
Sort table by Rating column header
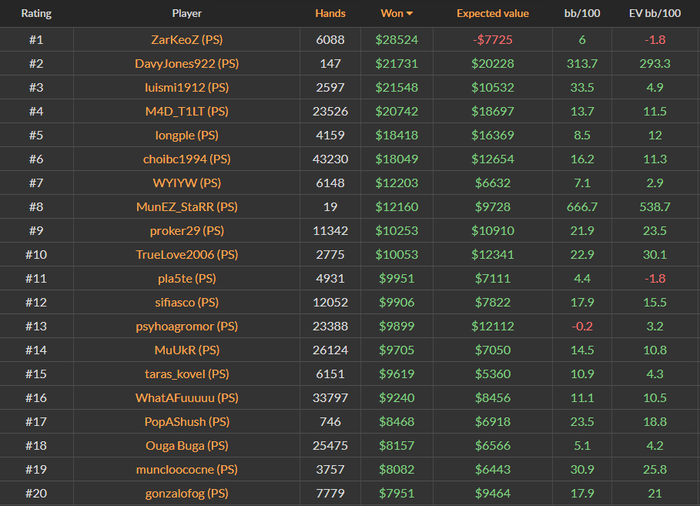click(x=36, y=15)
